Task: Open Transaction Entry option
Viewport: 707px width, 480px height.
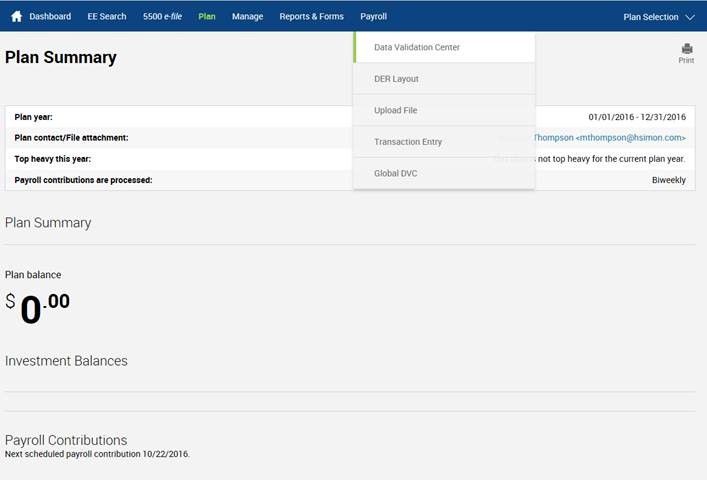Action: click(x=408, y=142)
